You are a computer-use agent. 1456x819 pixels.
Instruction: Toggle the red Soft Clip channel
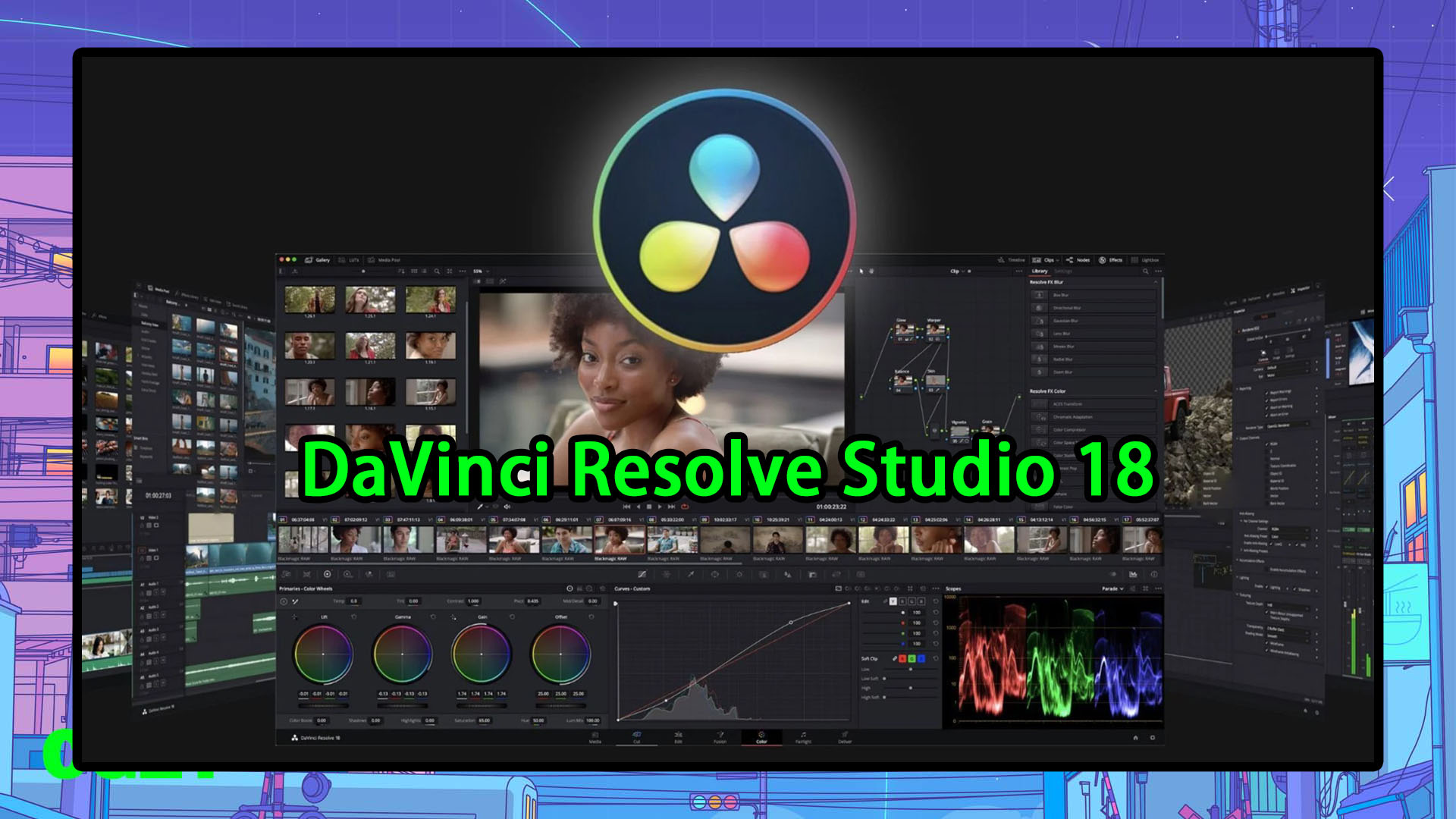click(902, 658)
